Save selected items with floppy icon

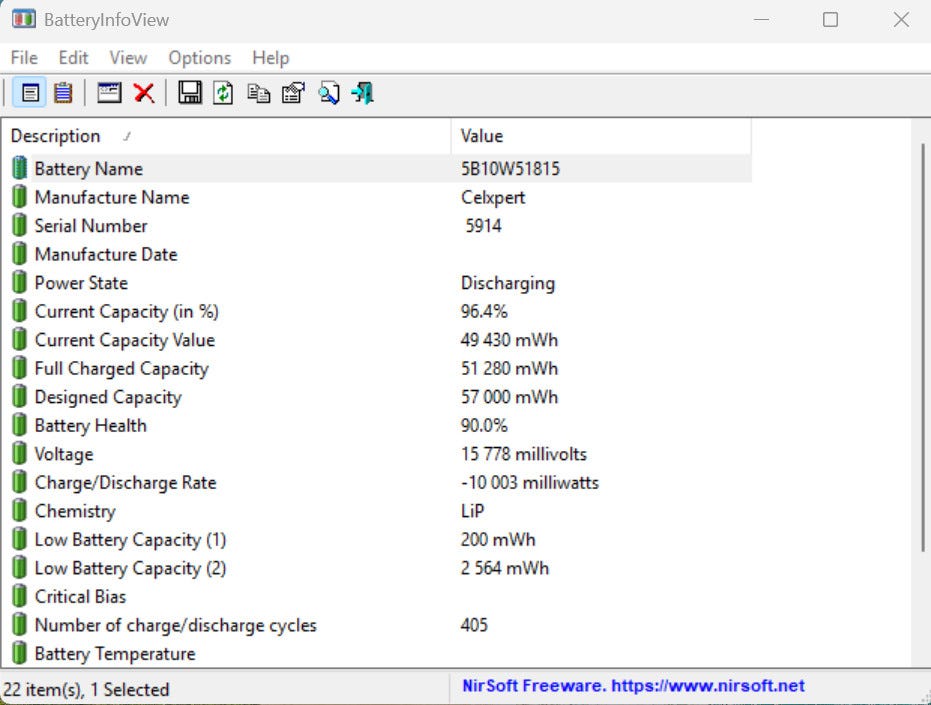tap(190, 93)
